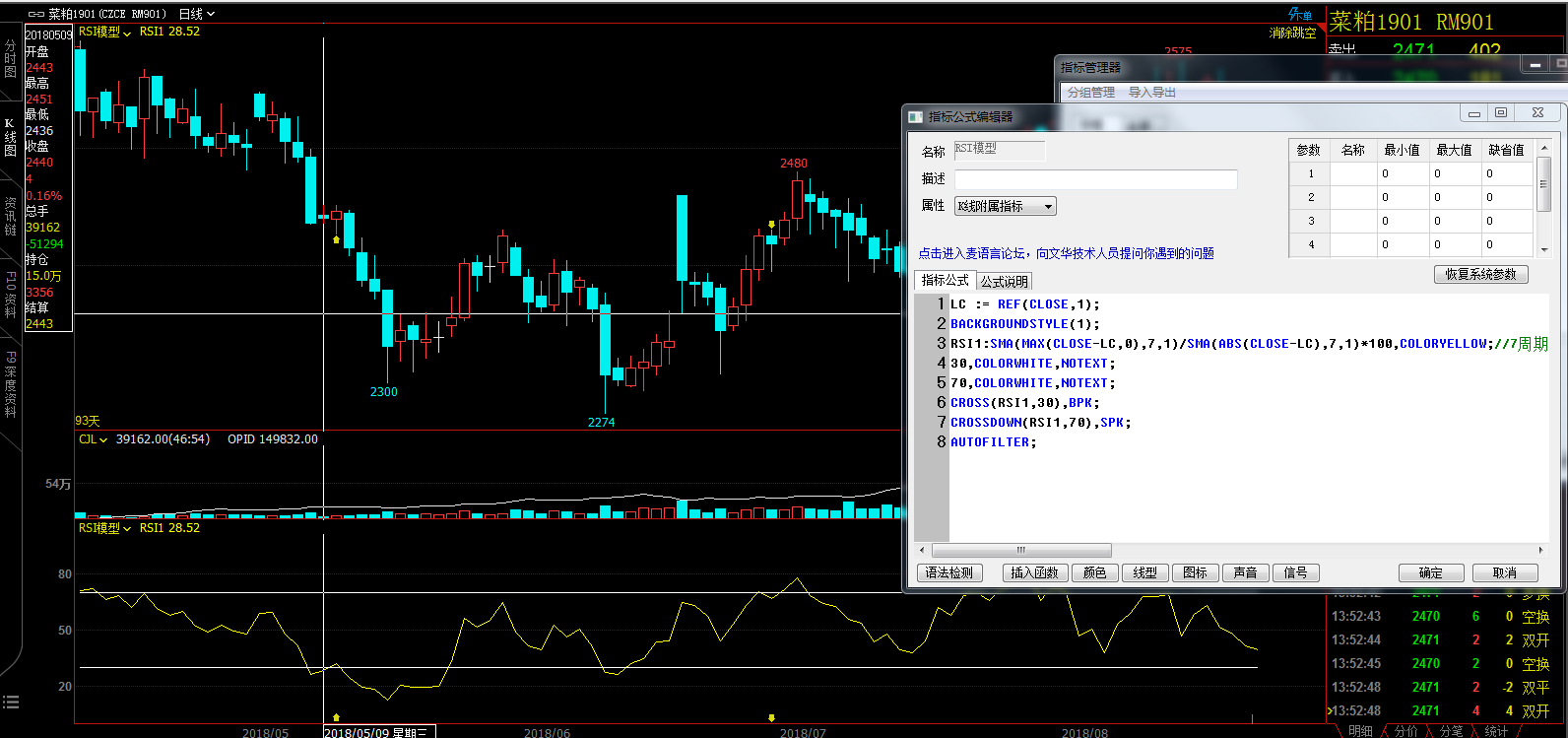Expand the CJL volume indicator dropdown

coord(94,439)
